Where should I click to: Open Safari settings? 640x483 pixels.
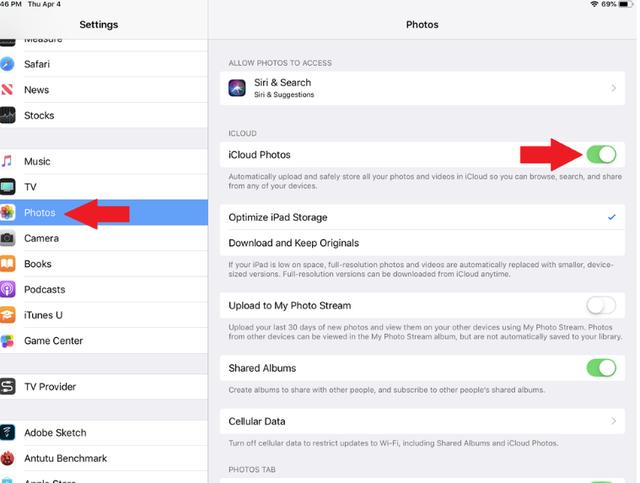tap(104, 64)
